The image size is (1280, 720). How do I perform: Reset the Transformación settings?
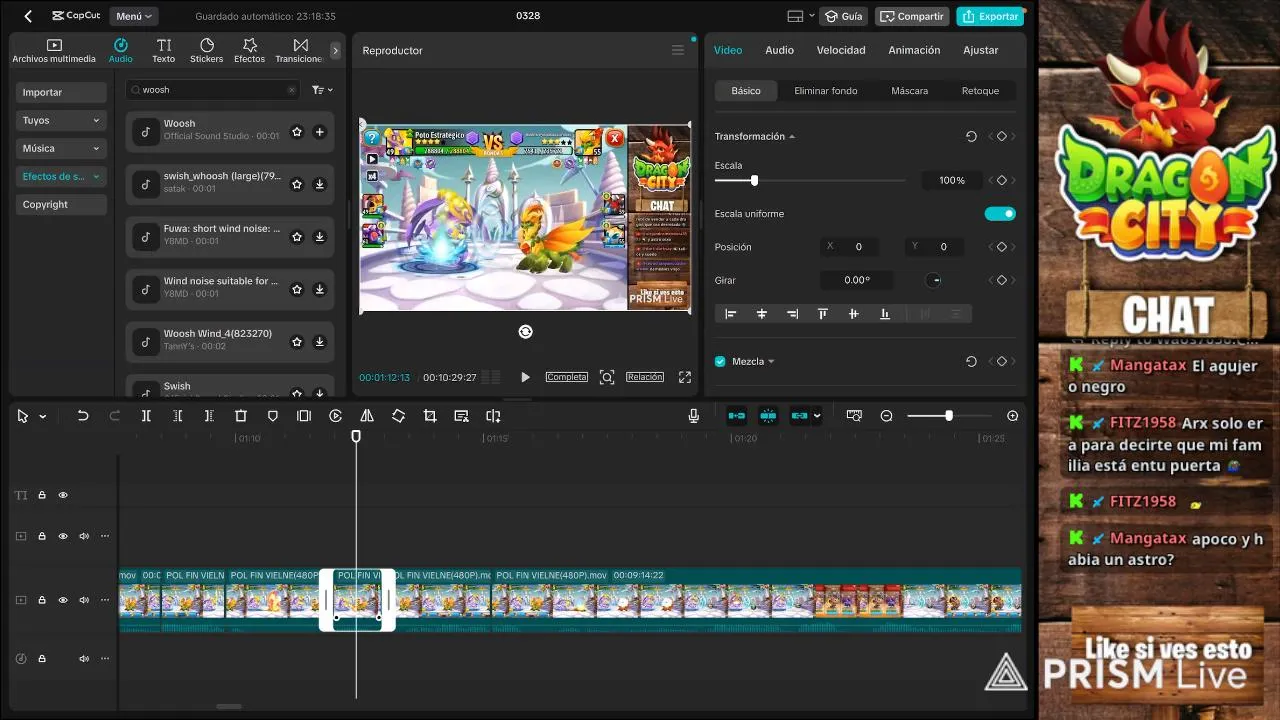click(971, 137)
